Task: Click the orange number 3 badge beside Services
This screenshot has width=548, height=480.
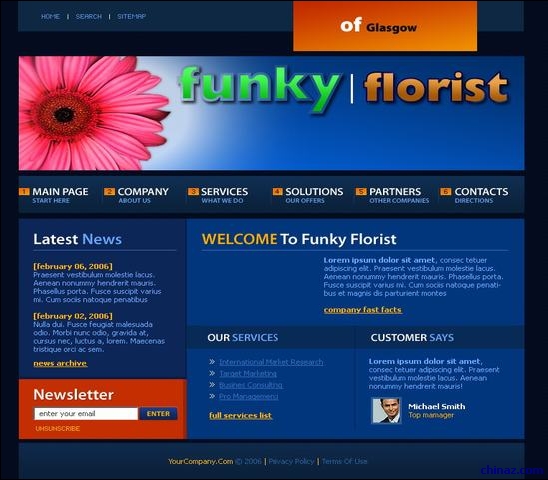Action: coord(193,191)
